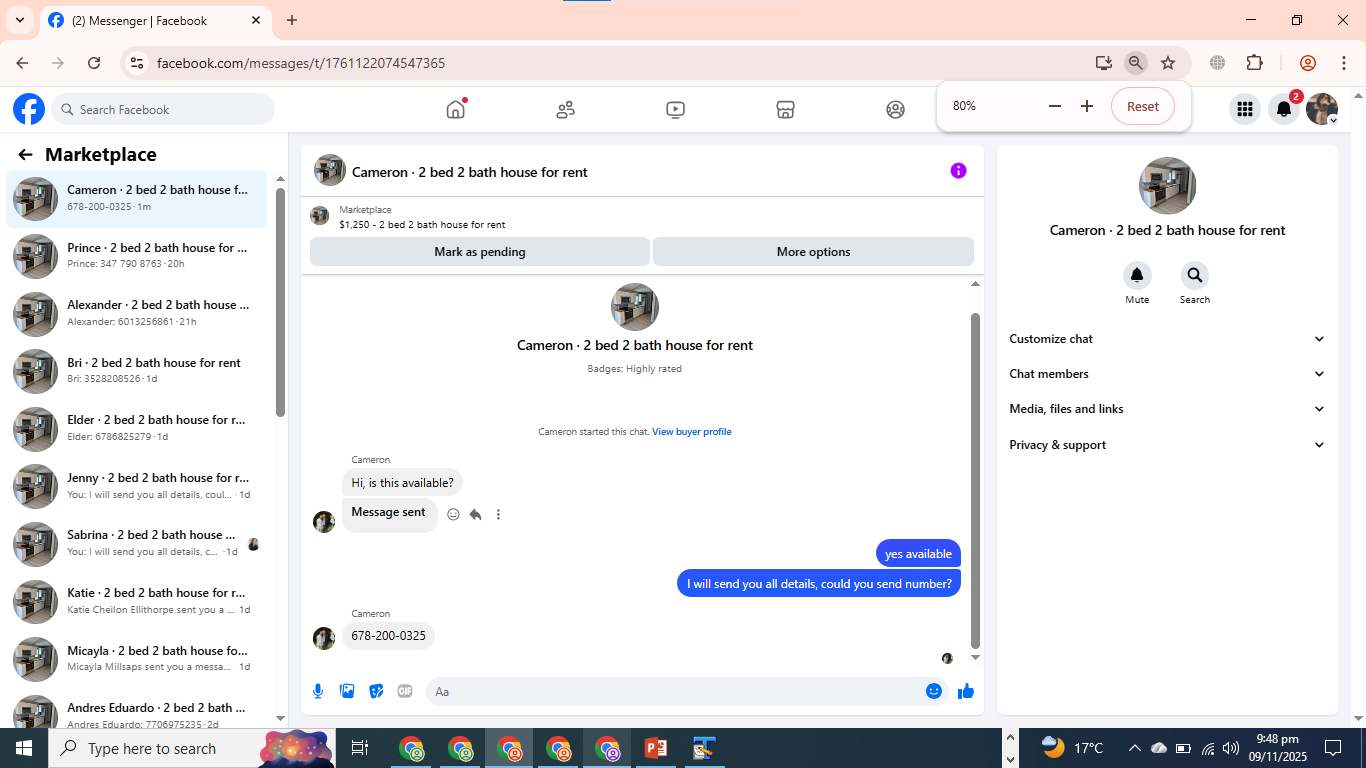Open the Elder conversation in the list

tap(137, 429)
